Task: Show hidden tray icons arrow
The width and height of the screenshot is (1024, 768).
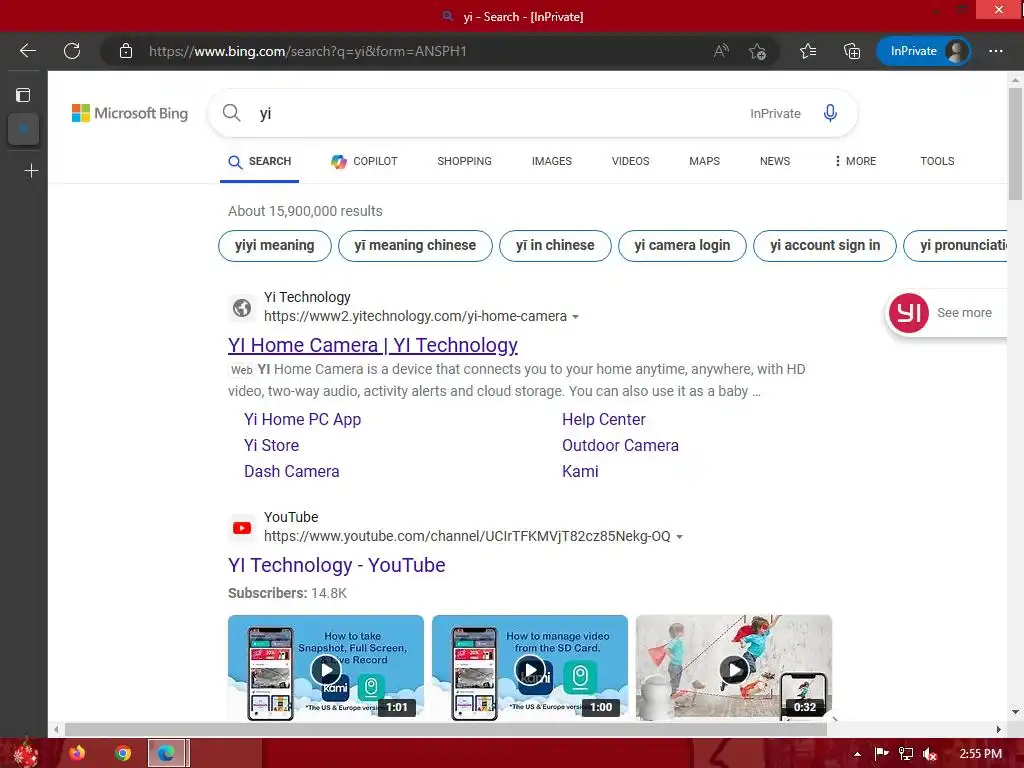Action: coord(857,754)
